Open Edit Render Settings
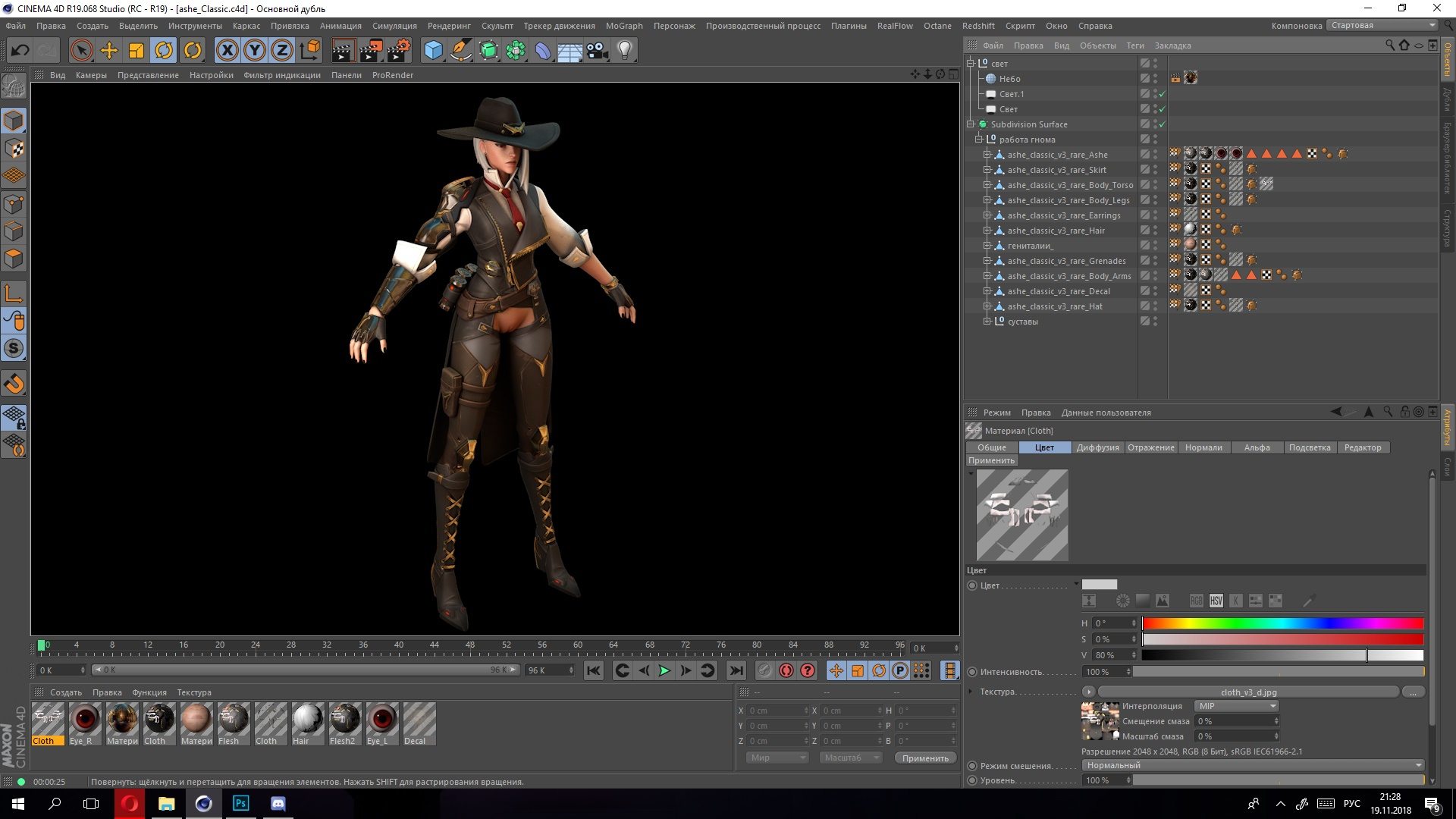The image size is (1456, 819). pos(399,51)
